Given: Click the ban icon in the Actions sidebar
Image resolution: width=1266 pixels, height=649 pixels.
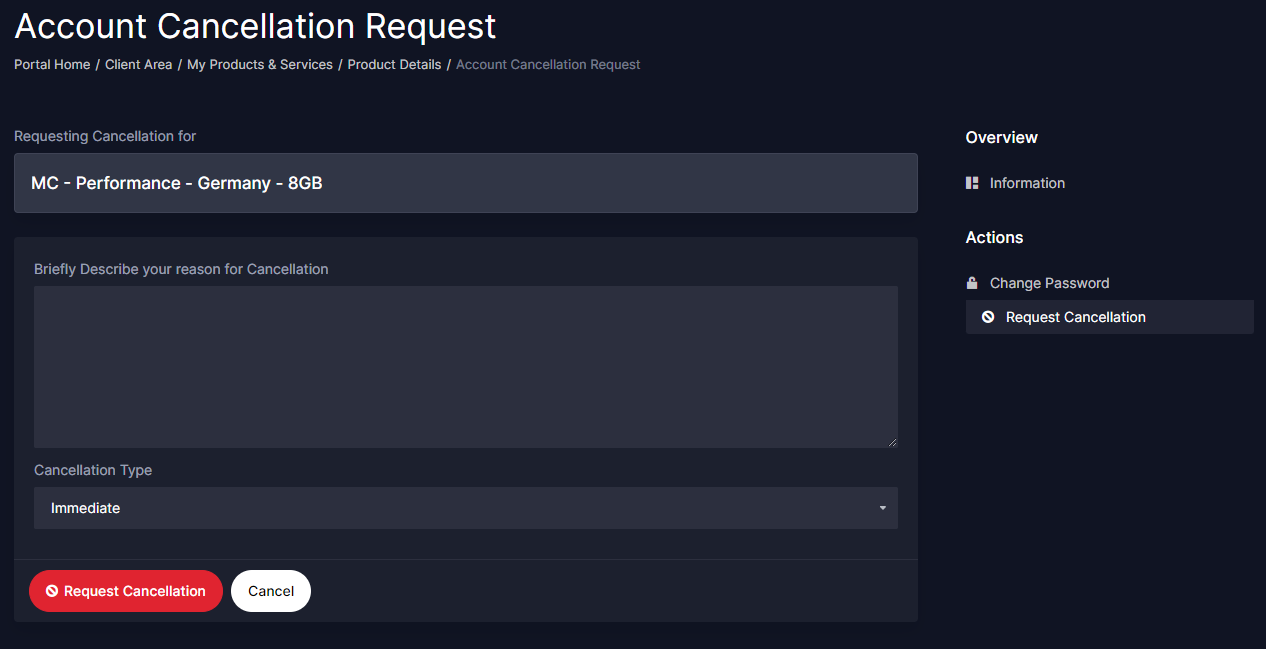Looking at the screenshot, I should tap(988, 317).
